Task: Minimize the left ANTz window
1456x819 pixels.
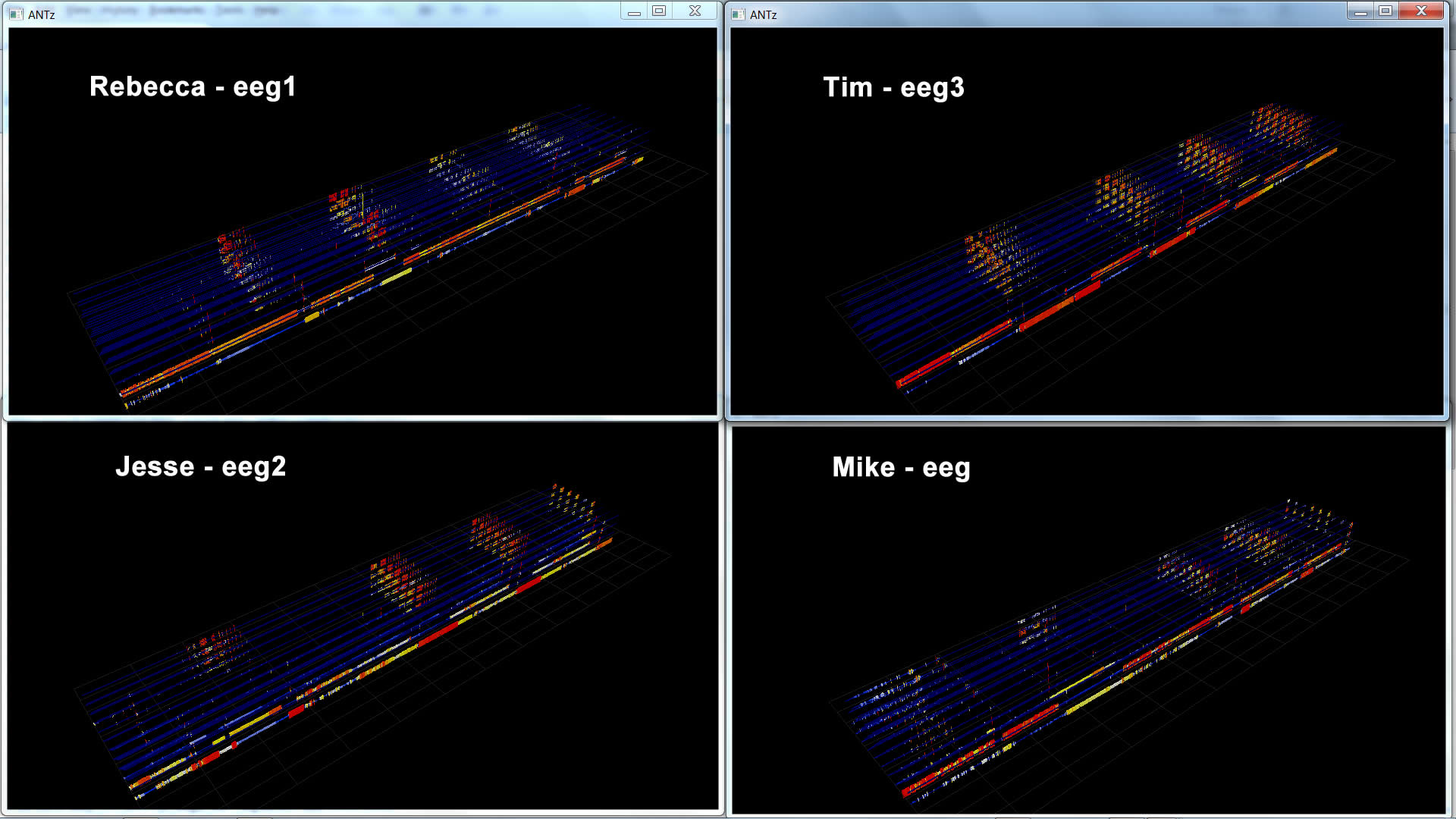Action: [634, 11]
